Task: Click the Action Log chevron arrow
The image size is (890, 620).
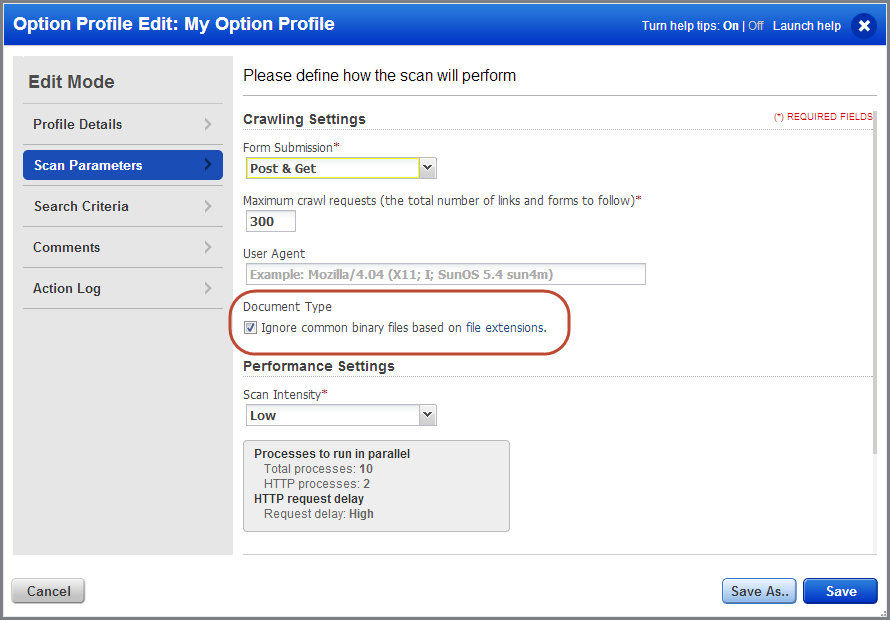Action: coord(208,288)
